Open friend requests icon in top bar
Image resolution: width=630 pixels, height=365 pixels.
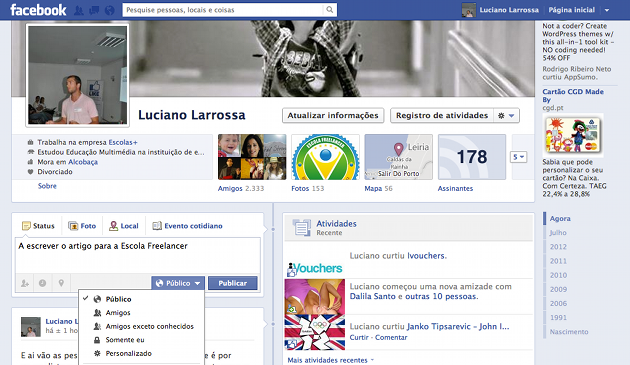coord(79,10)
